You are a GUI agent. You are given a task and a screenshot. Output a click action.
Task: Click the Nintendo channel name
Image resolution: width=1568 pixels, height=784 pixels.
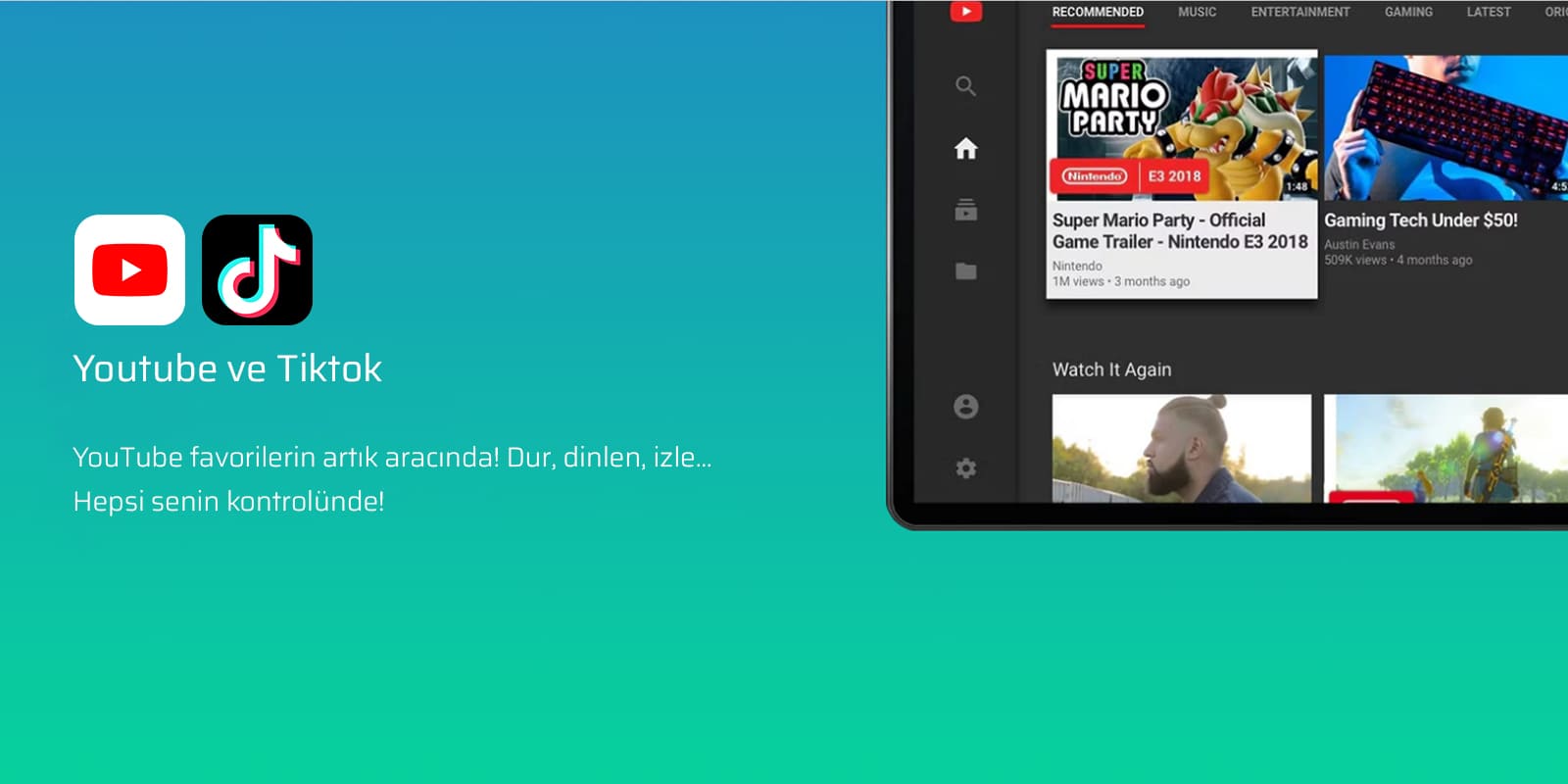point(1077,266)
